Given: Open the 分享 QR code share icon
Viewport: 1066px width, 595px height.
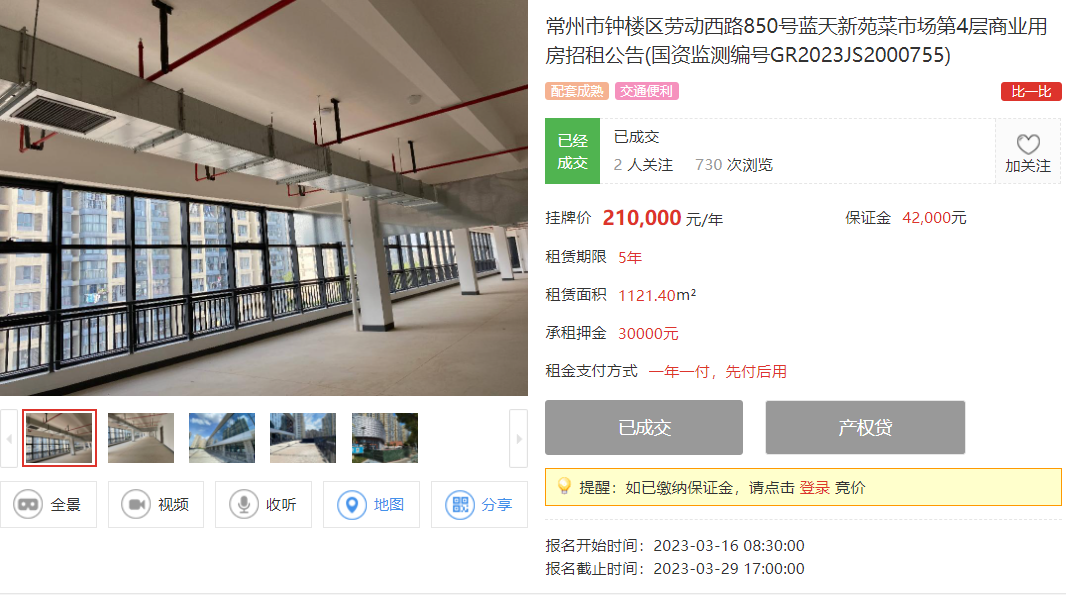Looking at the screenshot, I should click(460, 505).
